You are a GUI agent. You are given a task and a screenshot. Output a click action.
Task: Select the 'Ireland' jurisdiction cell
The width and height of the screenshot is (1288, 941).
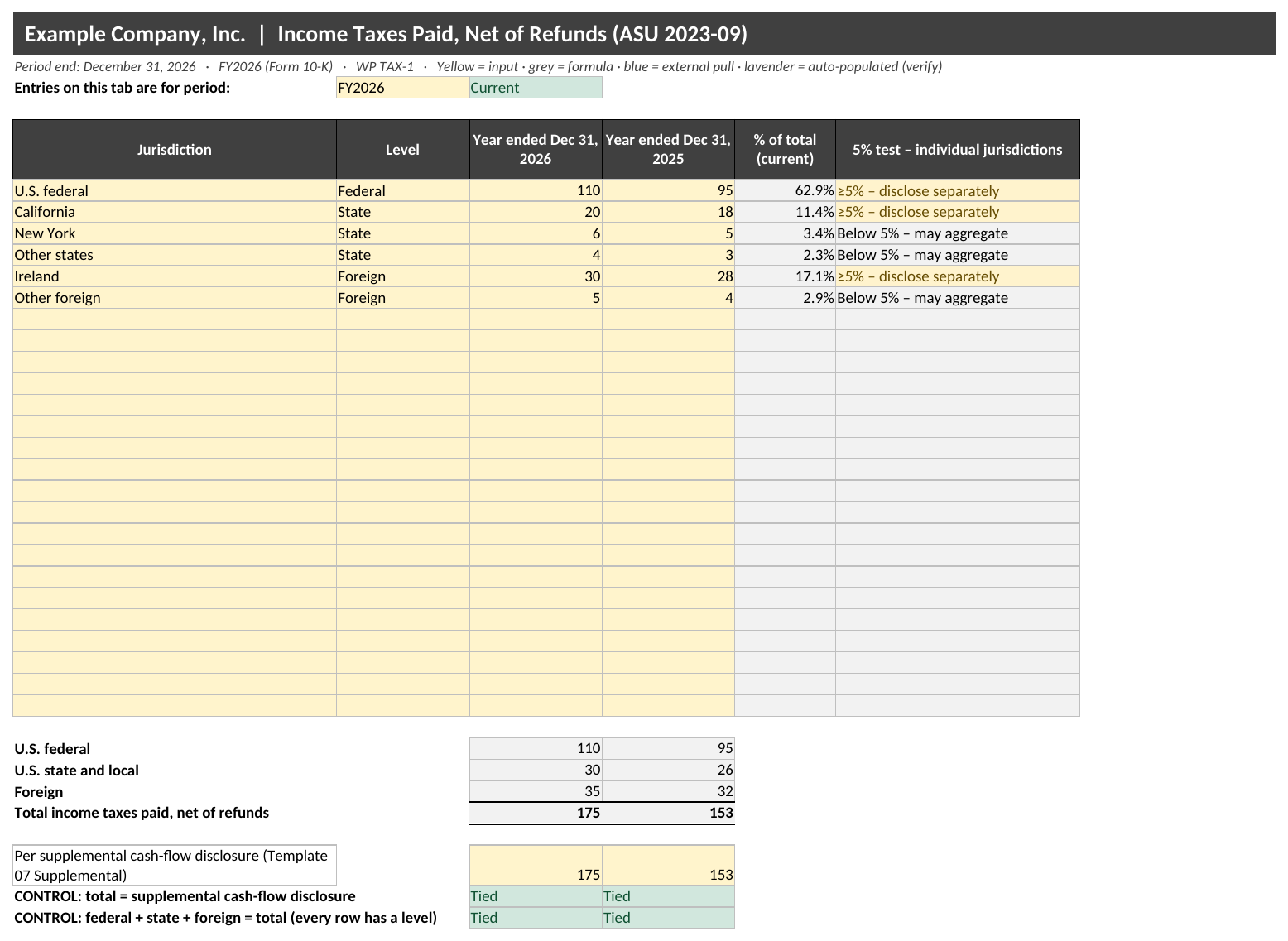click(x=175, y=276)
